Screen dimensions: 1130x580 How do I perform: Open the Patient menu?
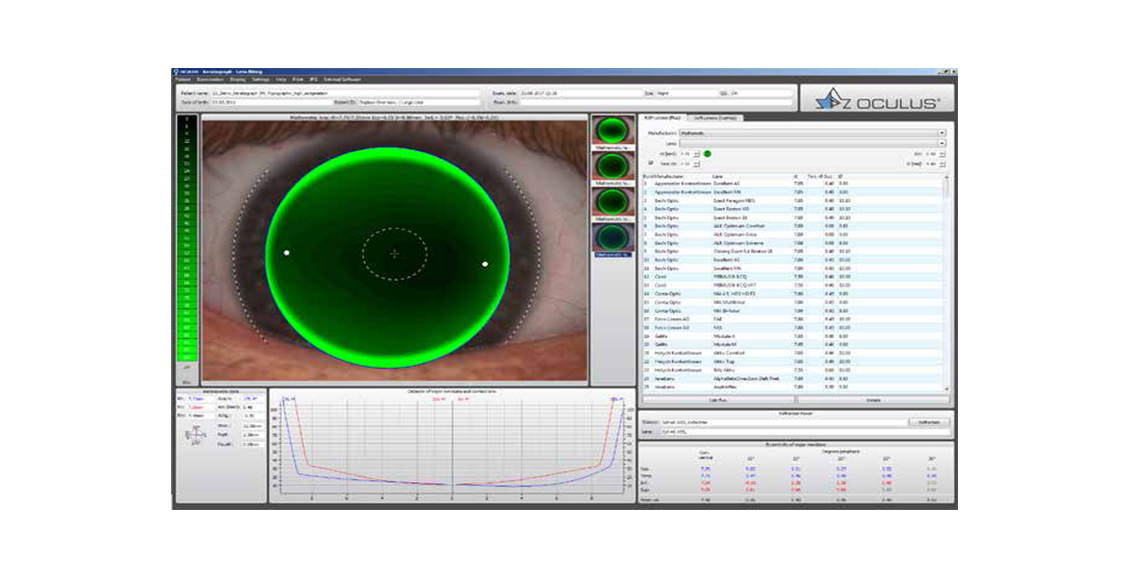click(182, 79)
